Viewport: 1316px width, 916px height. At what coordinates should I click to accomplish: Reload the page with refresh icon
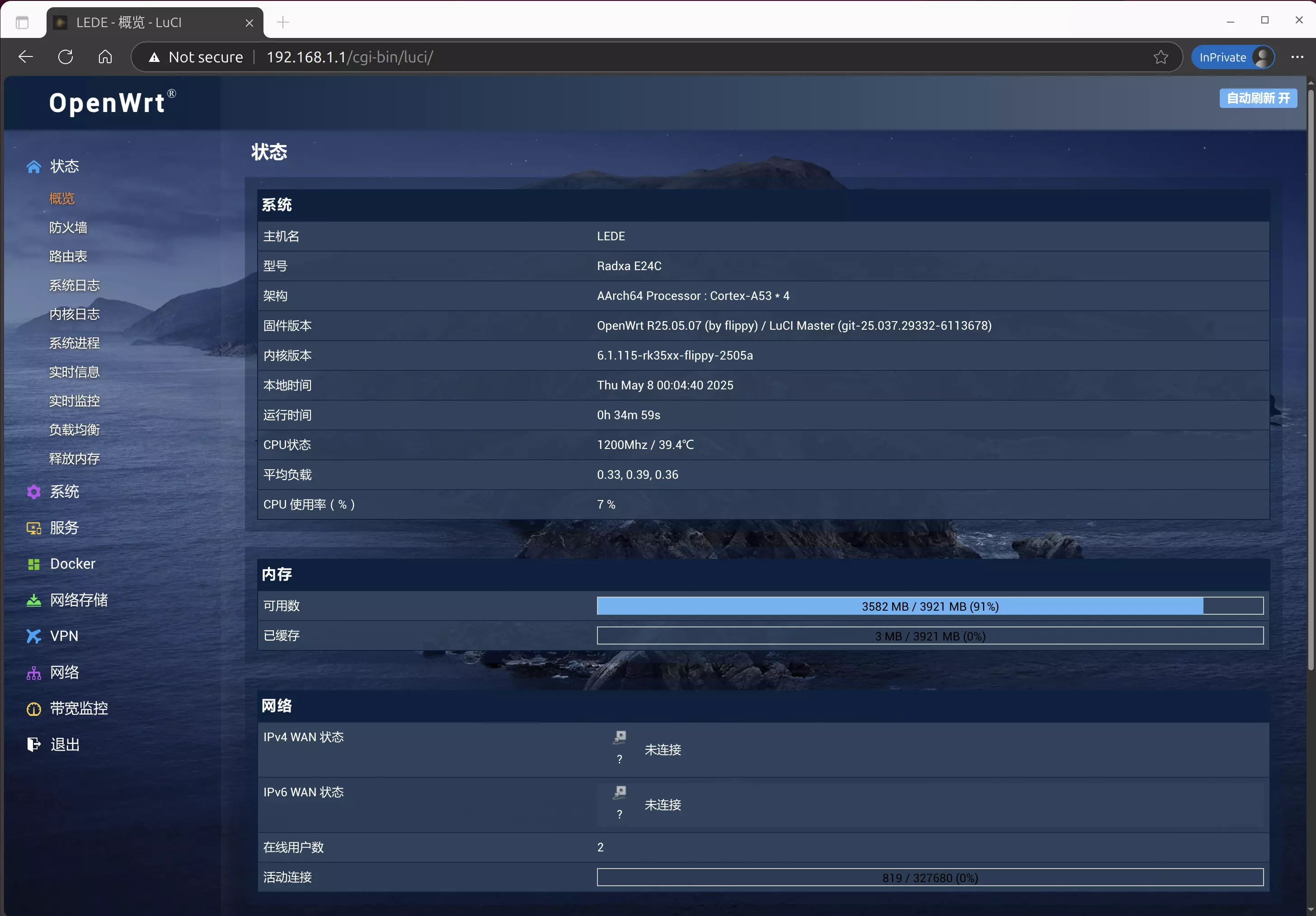[x=66, y=57]
